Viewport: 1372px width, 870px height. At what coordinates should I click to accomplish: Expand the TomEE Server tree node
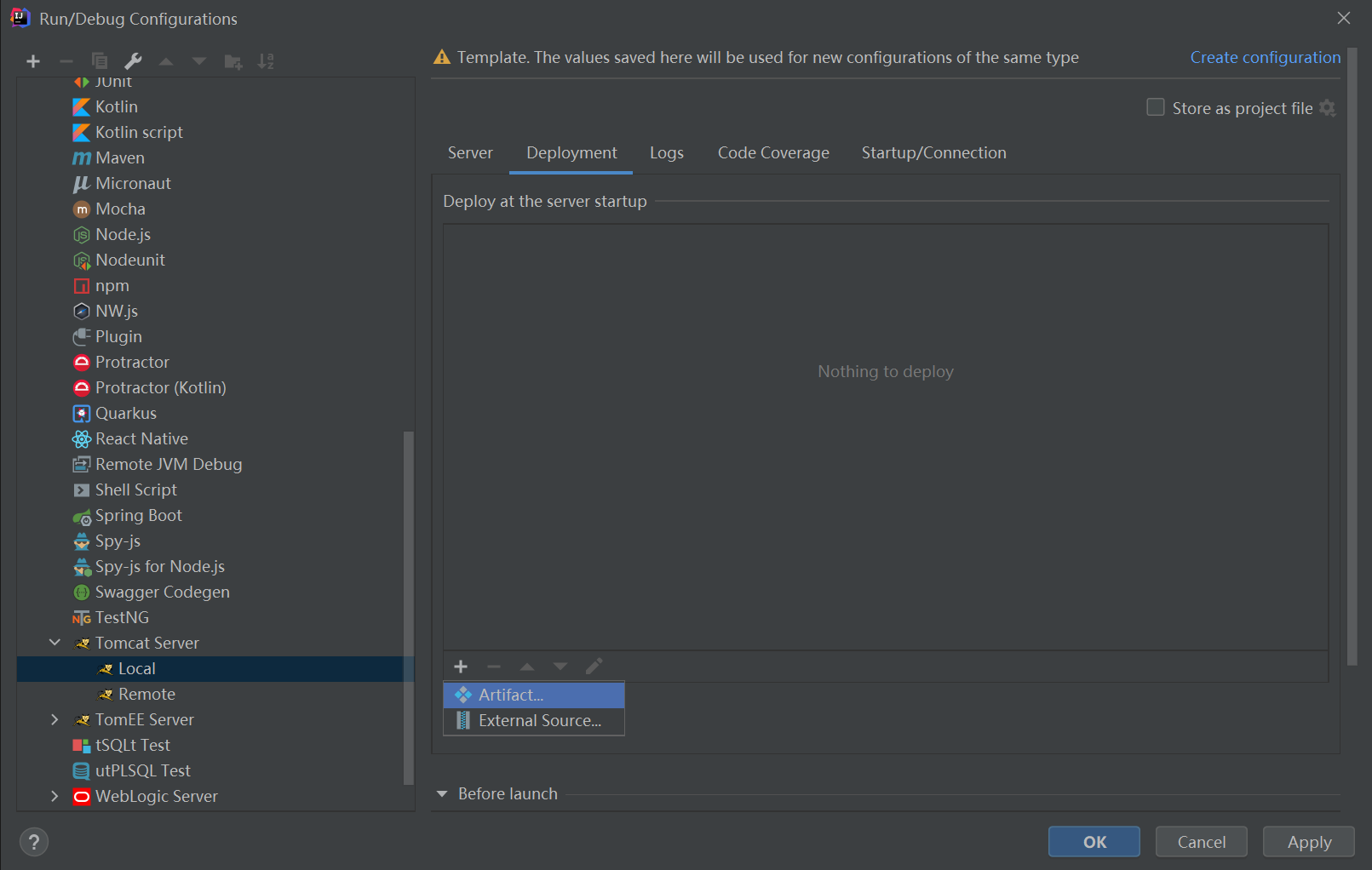point(55,719)
